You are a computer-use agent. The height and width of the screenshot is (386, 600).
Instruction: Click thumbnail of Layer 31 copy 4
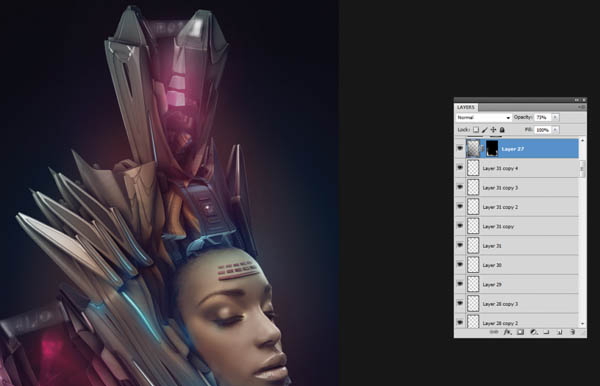pyautogui.click(x=473, y=168)
